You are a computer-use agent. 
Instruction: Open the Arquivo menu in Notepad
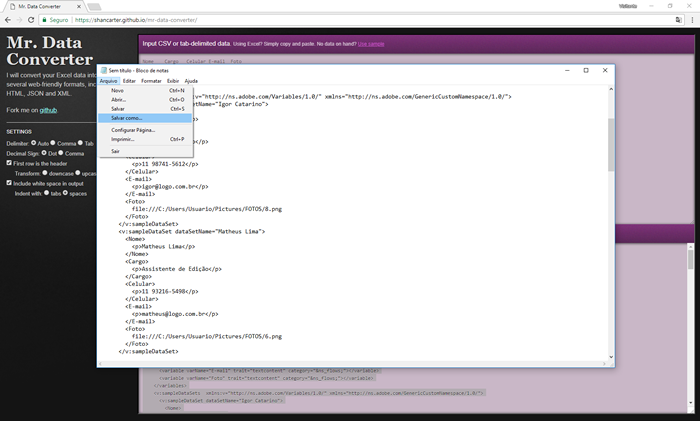(x=108, y=81)
